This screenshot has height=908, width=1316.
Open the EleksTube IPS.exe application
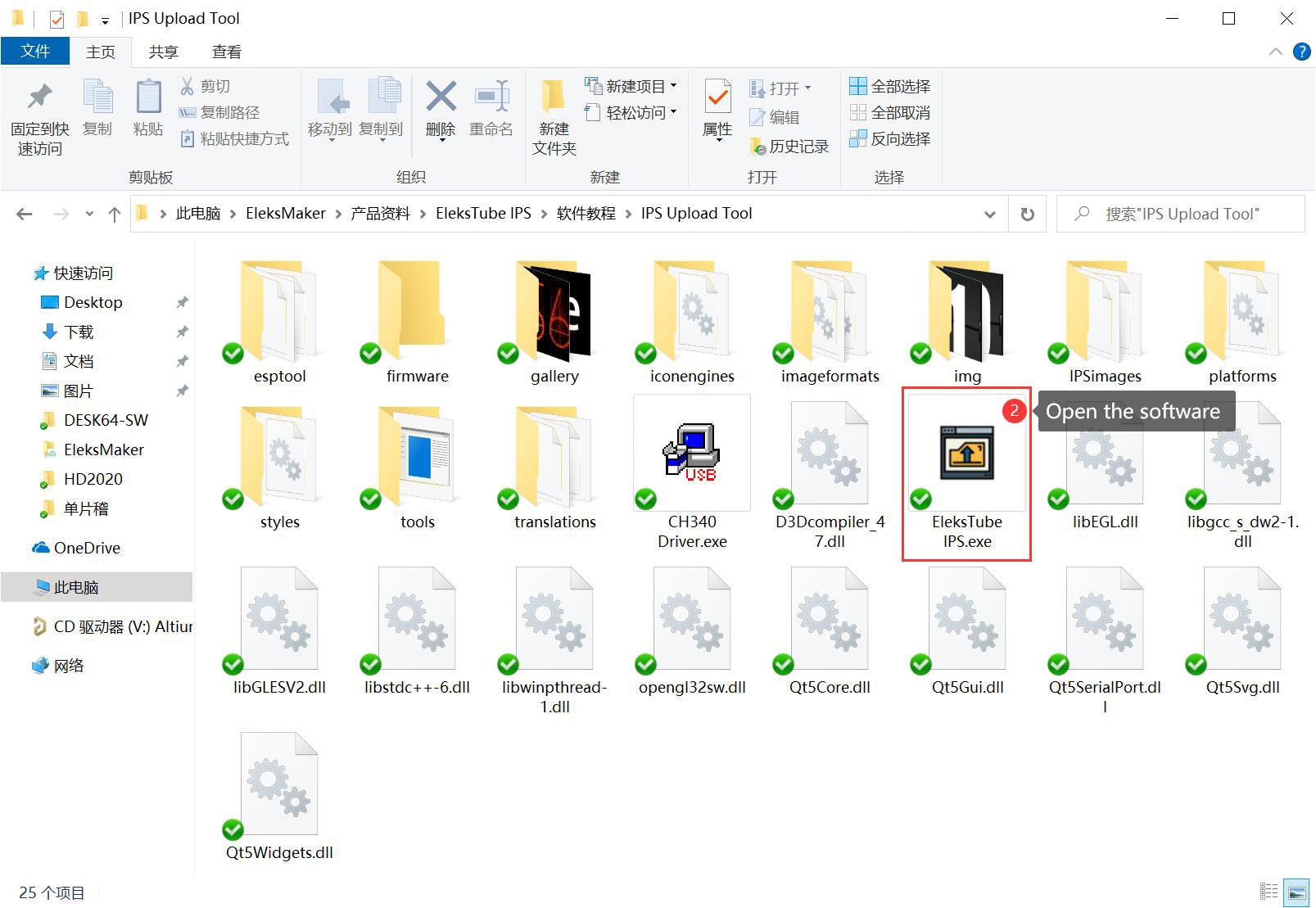(966, 475)
